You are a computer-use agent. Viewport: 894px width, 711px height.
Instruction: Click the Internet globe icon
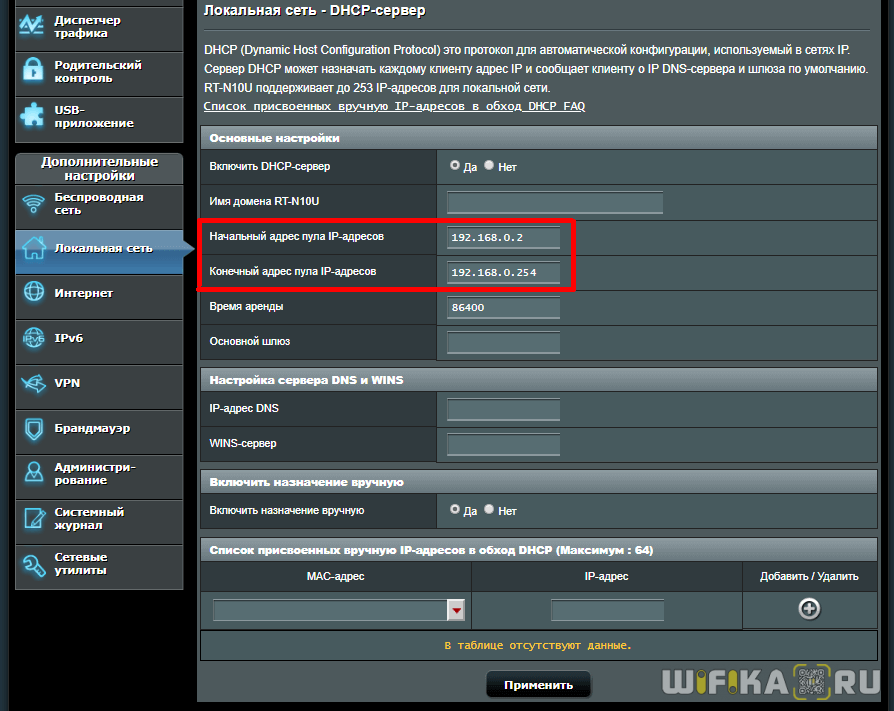(x=35, y=293)
